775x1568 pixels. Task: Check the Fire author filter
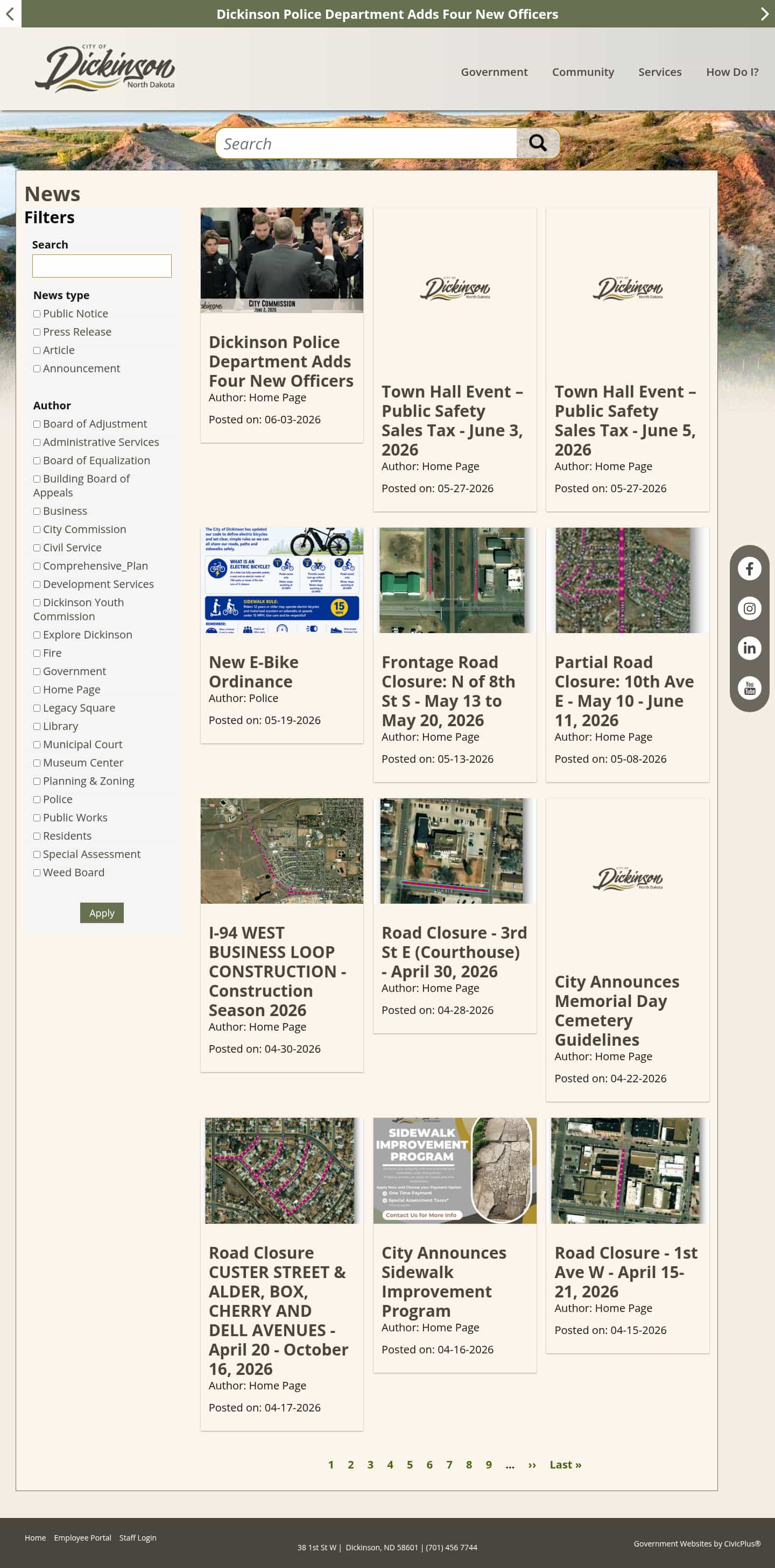click(37, 654)
